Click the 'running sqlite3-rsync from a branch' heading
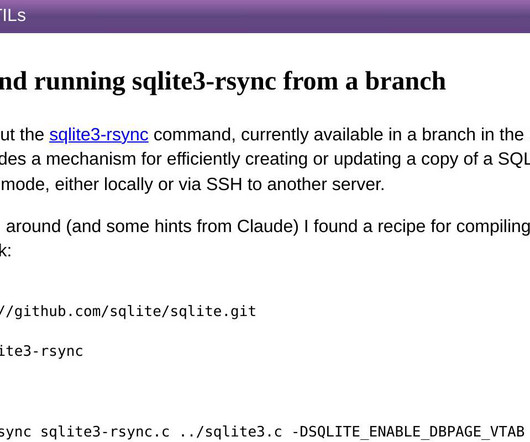The image size is (530, 442). (x=223, y=81)
